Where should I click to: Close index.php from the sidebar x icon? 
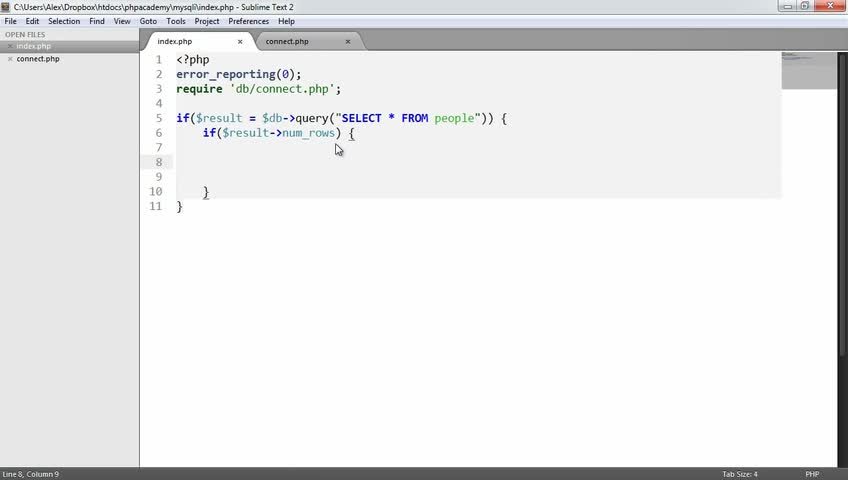(x=10, y=46)
